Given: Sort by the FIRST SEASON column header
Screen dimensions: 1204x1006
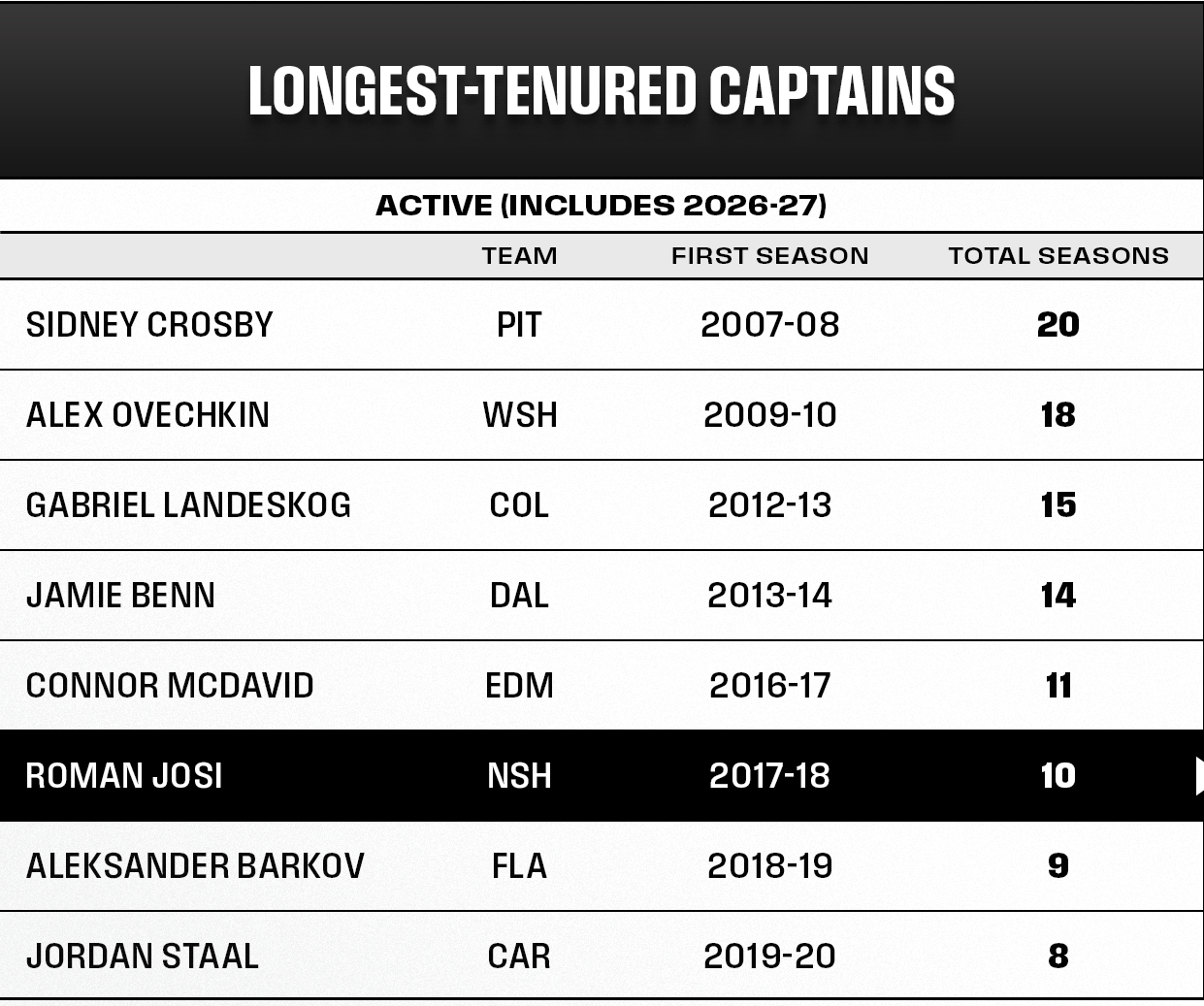Looking at the screenshot, I should tap(770, 256).
